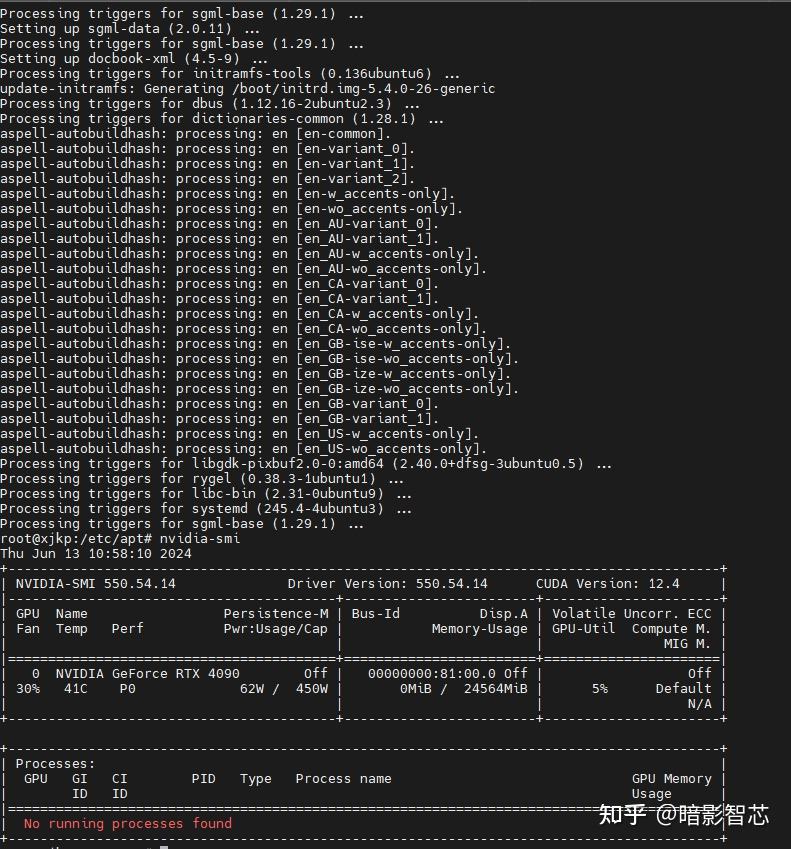Click the aspell "[en_CA-variant_0]" line
This screenshot has height=849, width=791.
[x=220, y=284]
